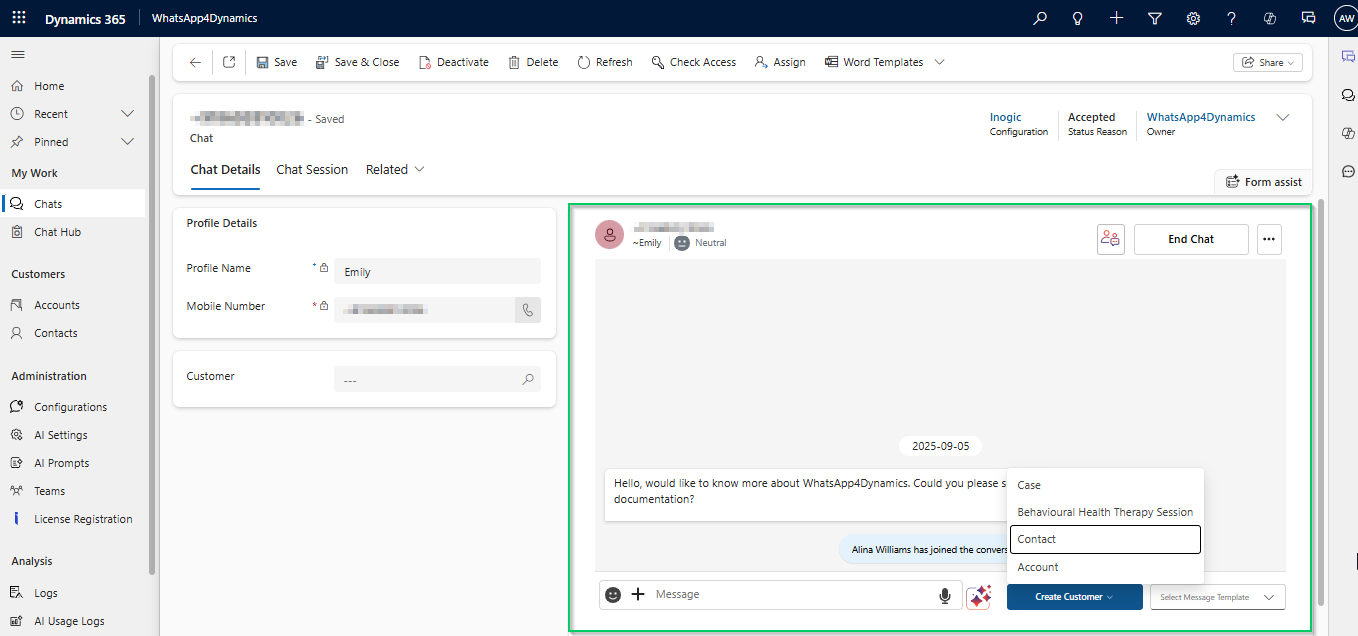This screenshot has height=636, width=1358.
Task: Click the three-dot more options button
Action: [x=1269, y=240]
